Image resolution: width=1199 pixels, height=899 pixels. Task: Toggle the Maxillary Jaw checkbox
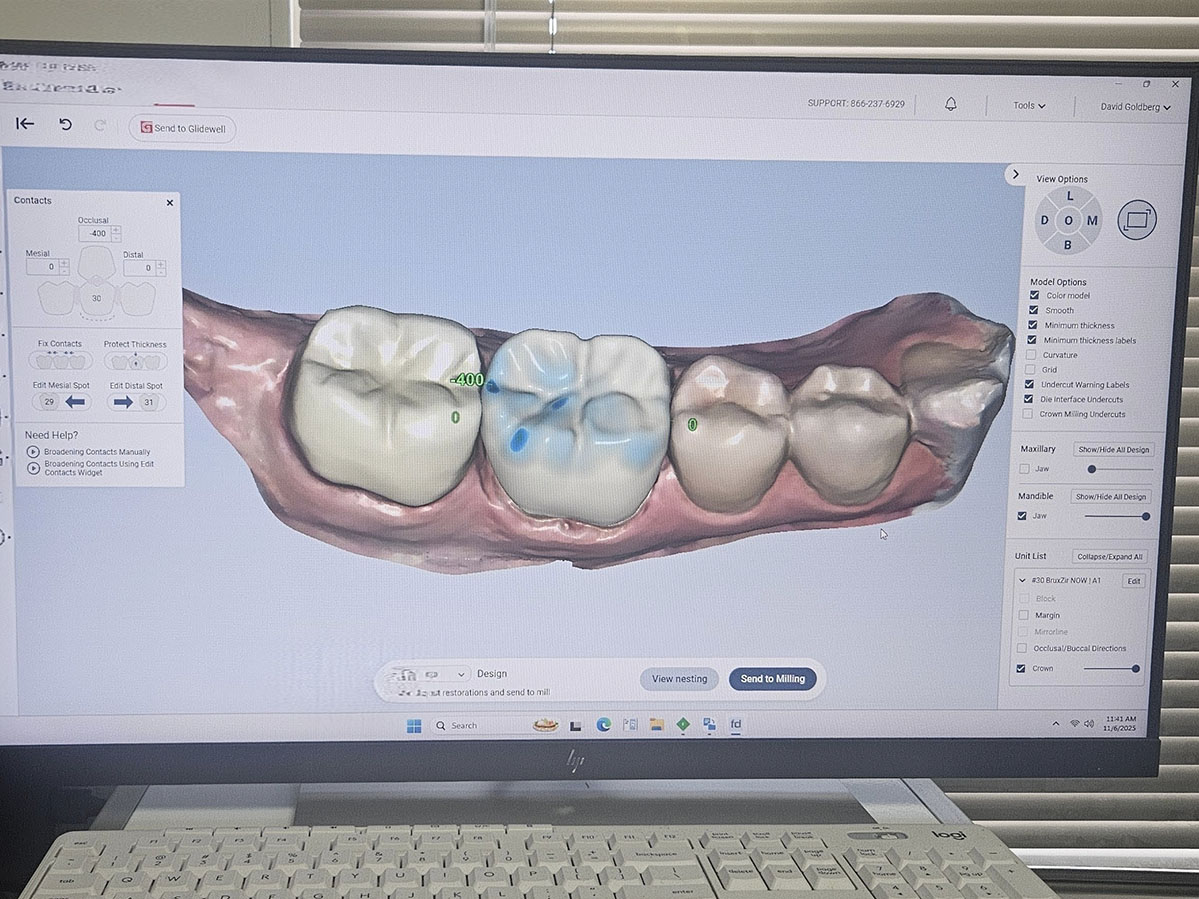[1023, 468]
